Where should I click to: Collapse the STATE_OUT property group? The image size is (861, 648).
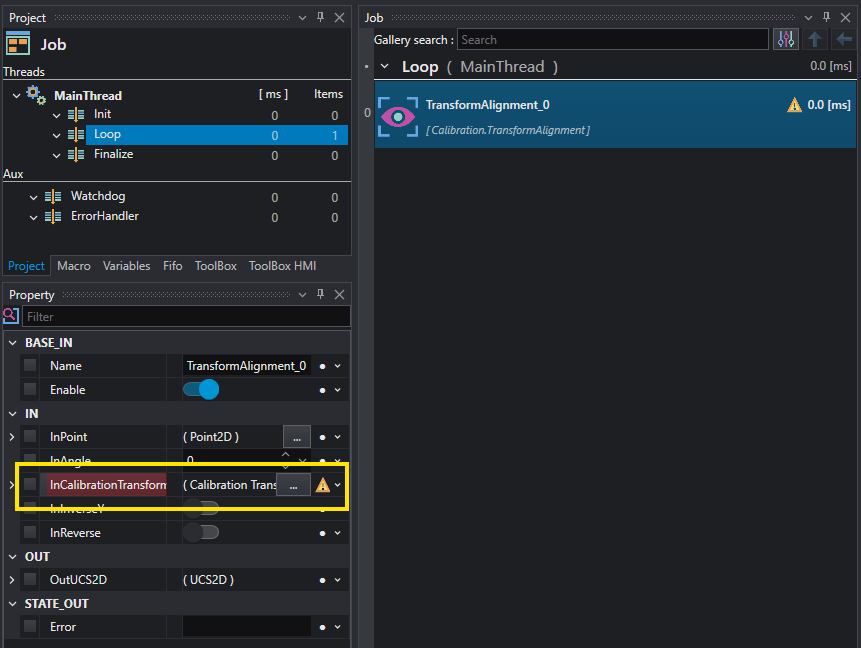click(x=13, y=604)
